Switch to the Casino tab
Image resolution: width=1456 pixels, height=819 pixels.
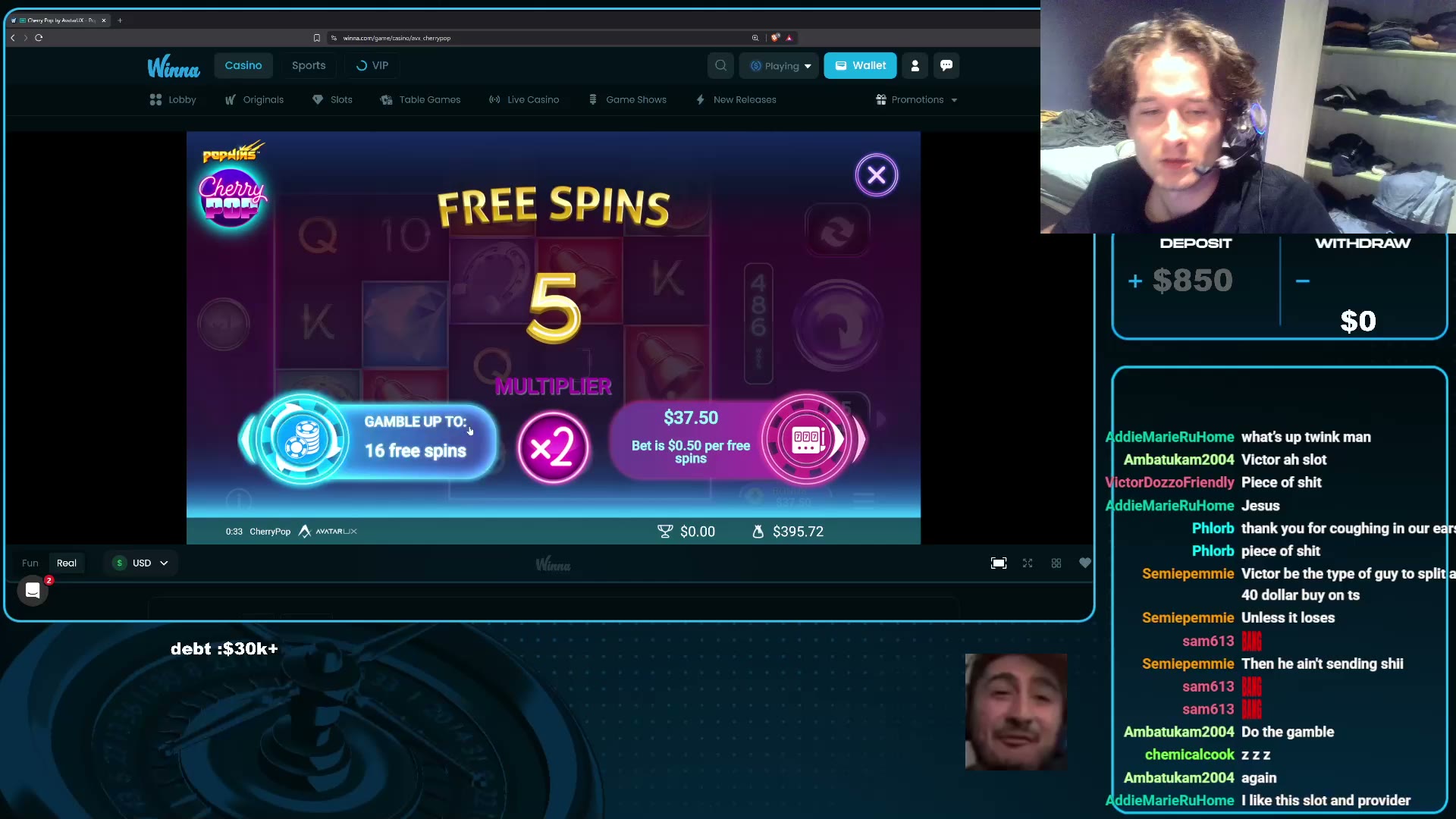pyautogui.click(x=243, y=65)
